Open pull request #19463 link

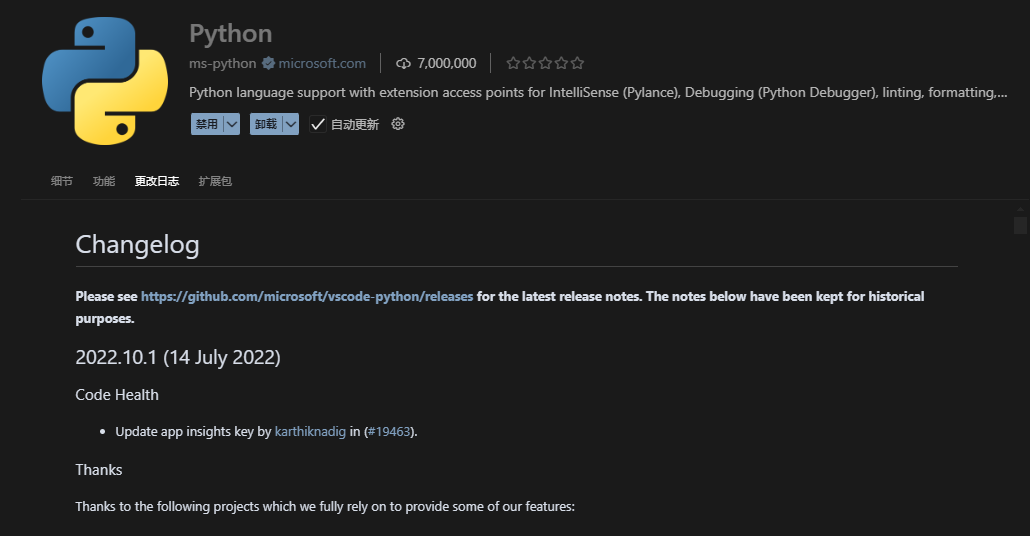tap(389, 432)
